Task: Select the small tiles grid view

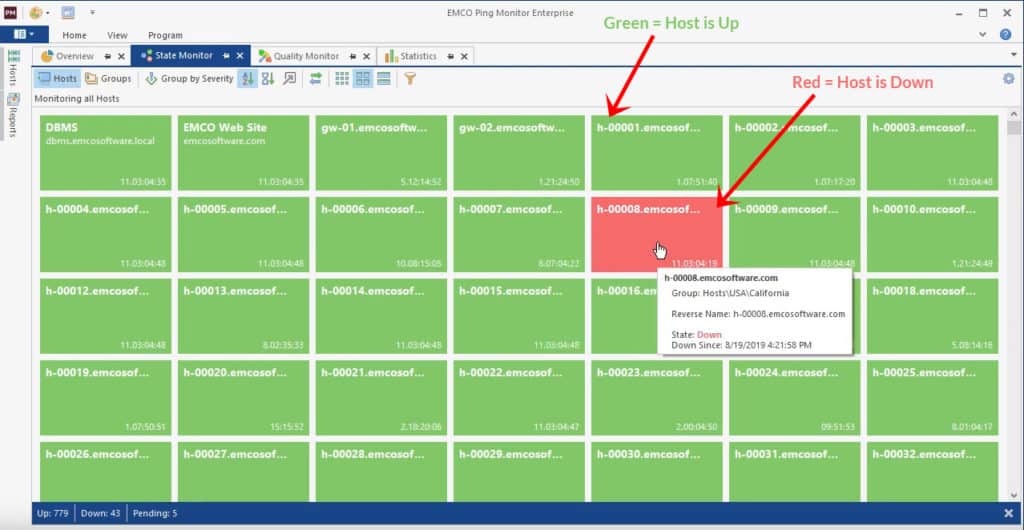Action: point(342,79)
